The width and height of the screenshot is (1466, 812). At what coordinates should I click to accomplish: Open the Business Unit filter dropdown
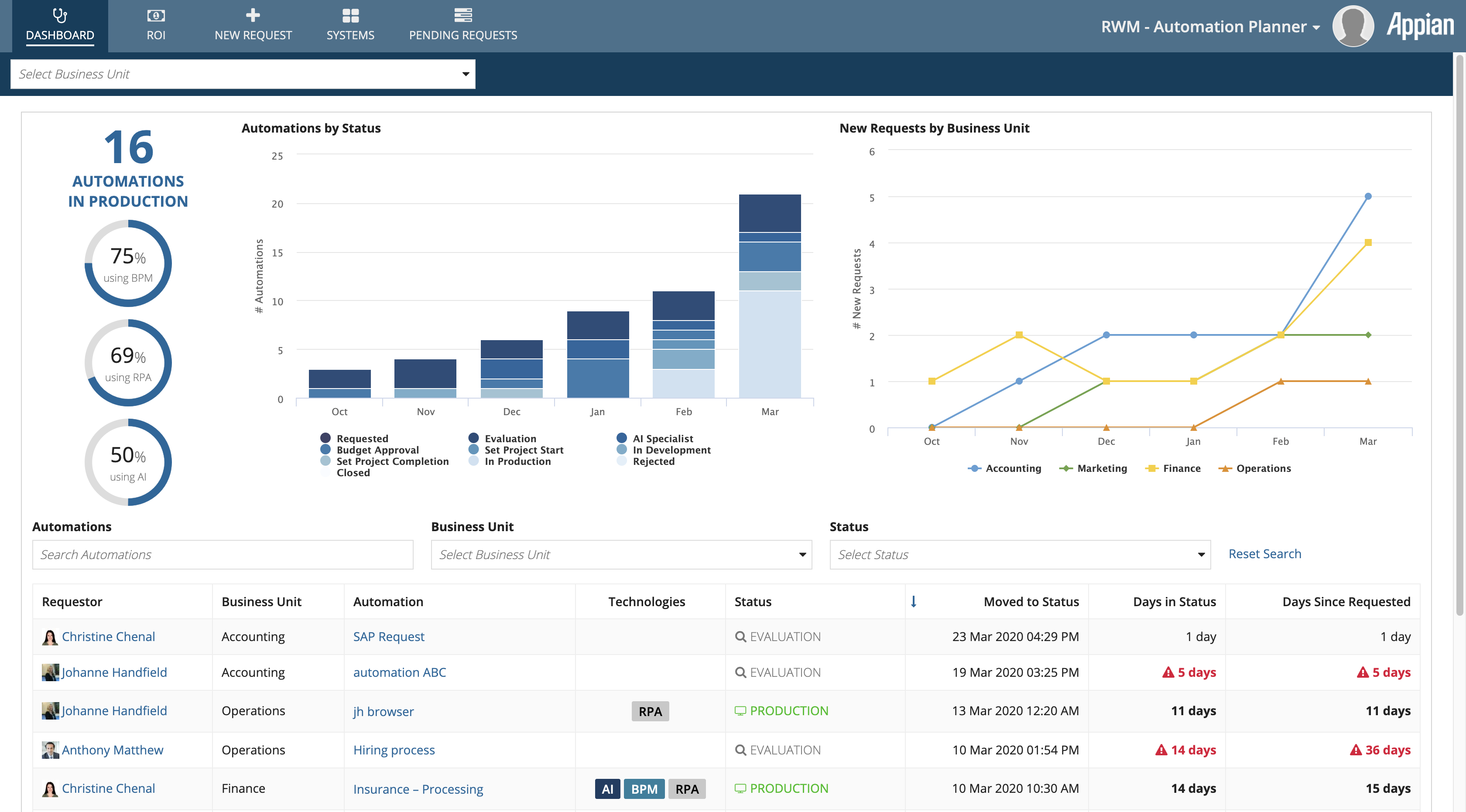[620, 554]
